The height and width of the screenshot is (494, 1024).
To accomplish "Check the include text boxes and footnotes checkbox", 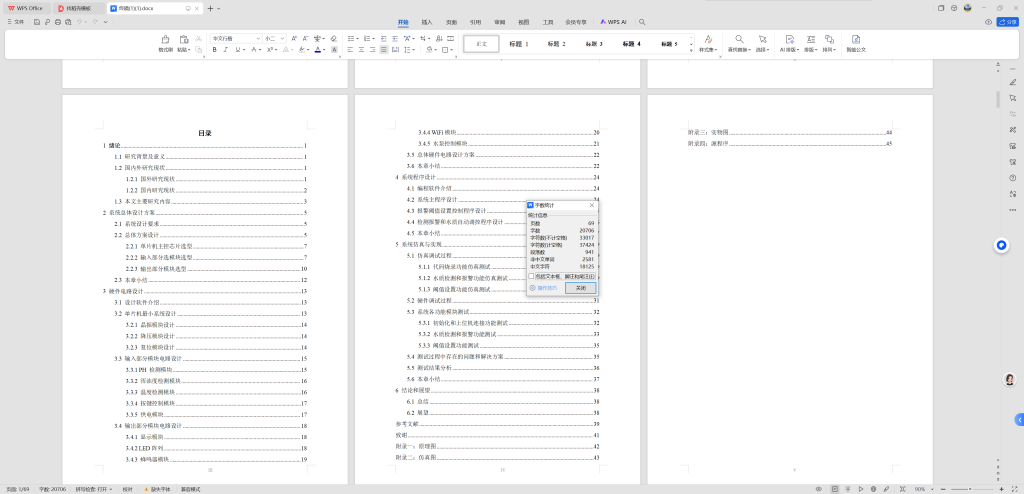I will point(531,276).
